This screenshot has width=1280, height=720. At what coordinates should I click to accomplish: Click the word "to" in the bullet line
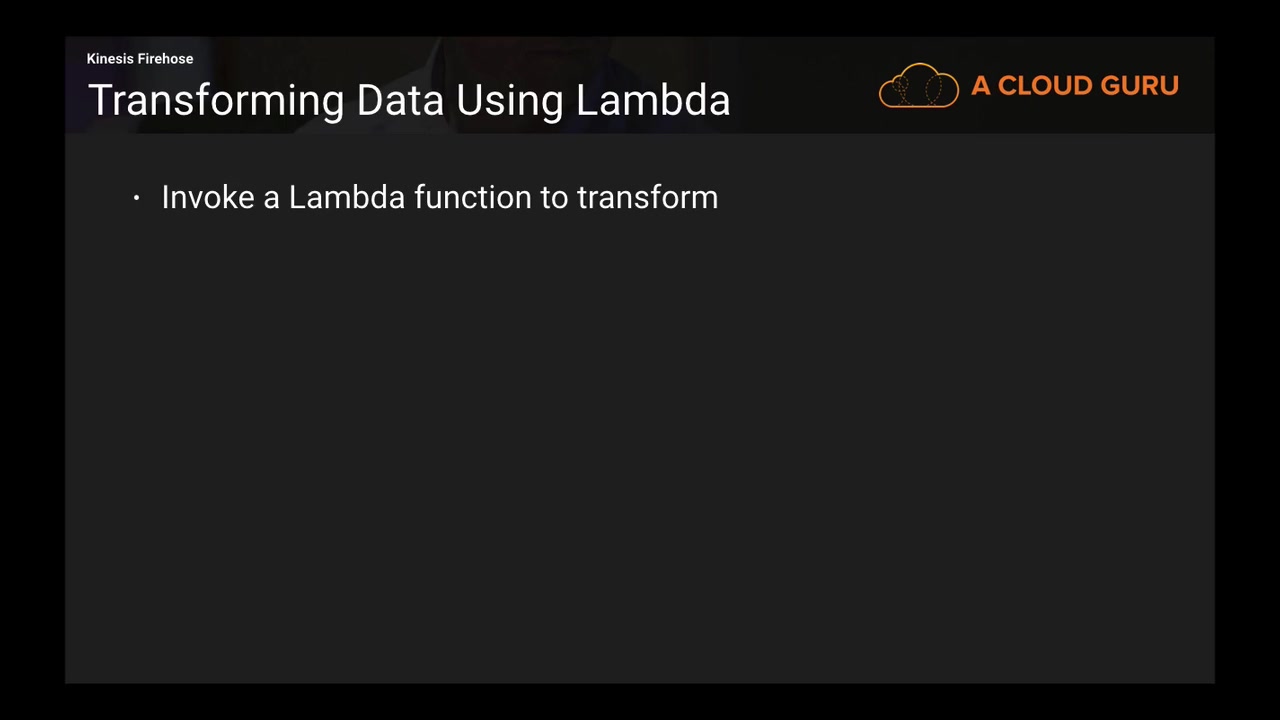[554, 197]
